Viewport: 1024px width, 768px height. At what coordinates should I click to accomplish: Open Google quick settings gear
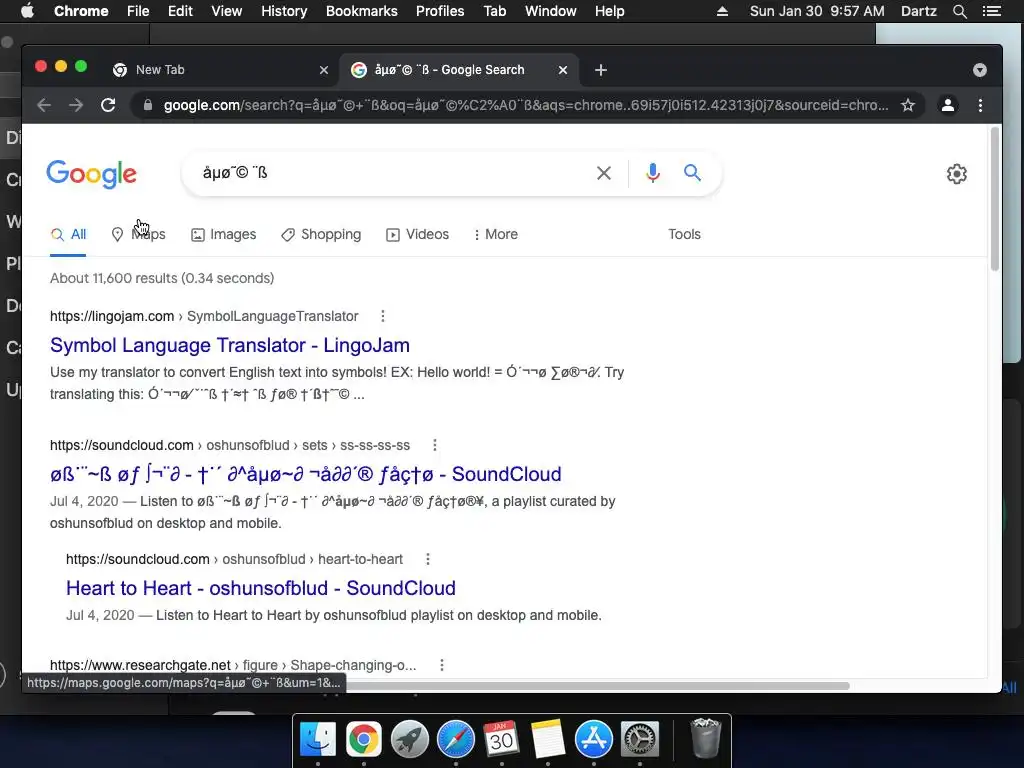point(957,174)
